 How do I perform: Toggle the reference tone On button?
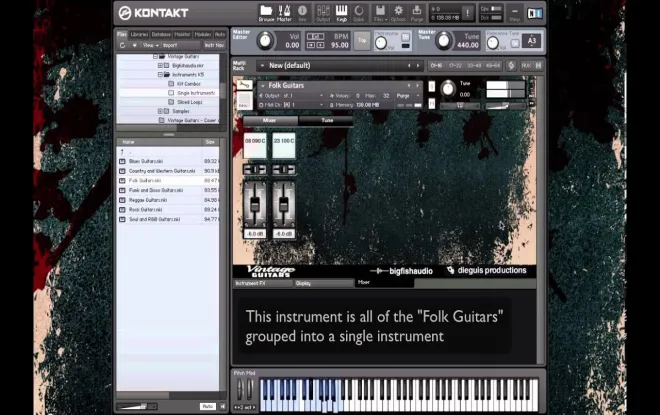click(x=515, y=43)
